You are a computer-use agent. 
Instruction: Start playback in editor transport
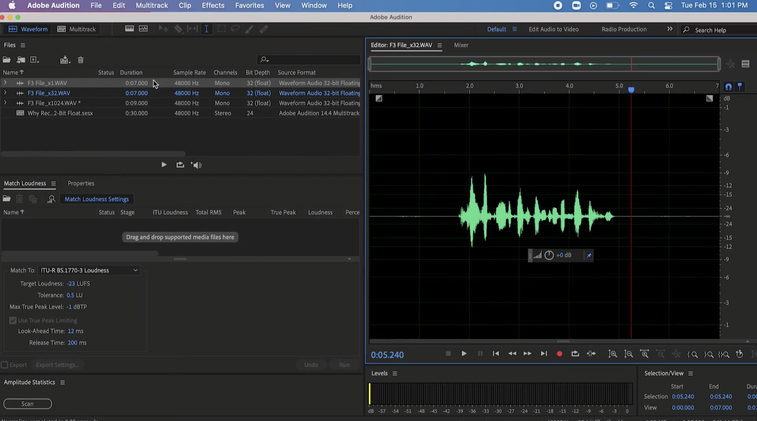464,354
